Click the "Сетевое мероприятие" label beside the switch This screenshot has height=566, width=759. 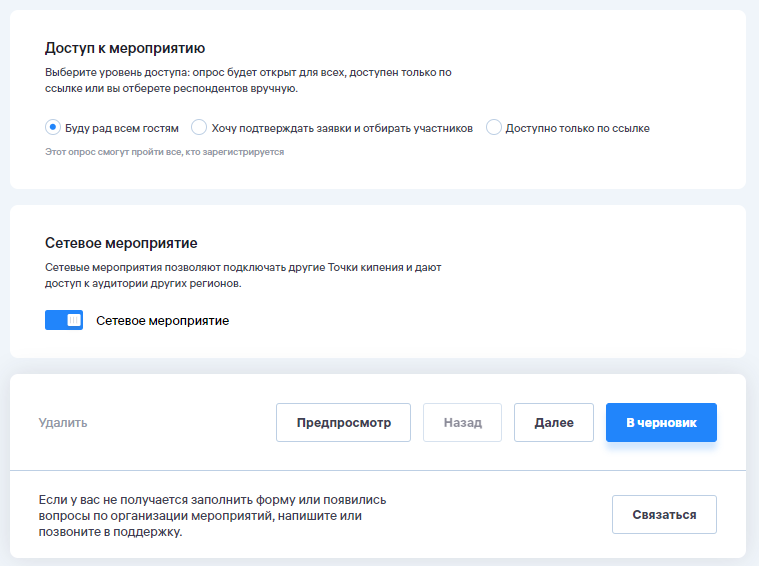click(x=162, y=321)
